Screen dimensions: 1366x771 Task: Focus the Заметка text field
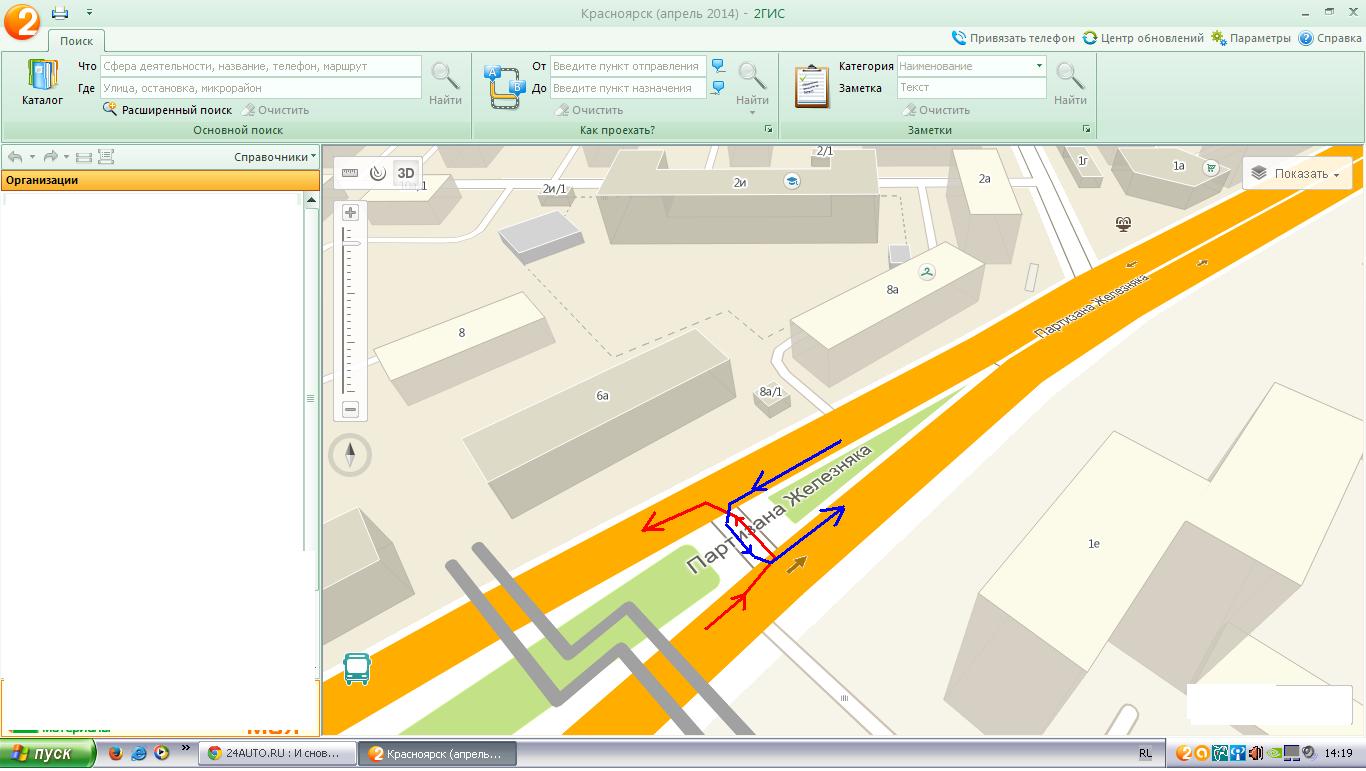pyautogui.click(x=972, y=88)
